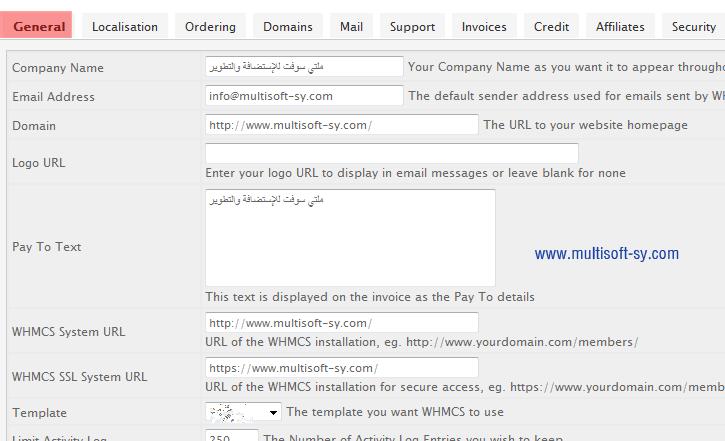The image size is (725, 441).
Task: Click 'The template you want WHMCS to use'
Action: click(x=395, y=412)
